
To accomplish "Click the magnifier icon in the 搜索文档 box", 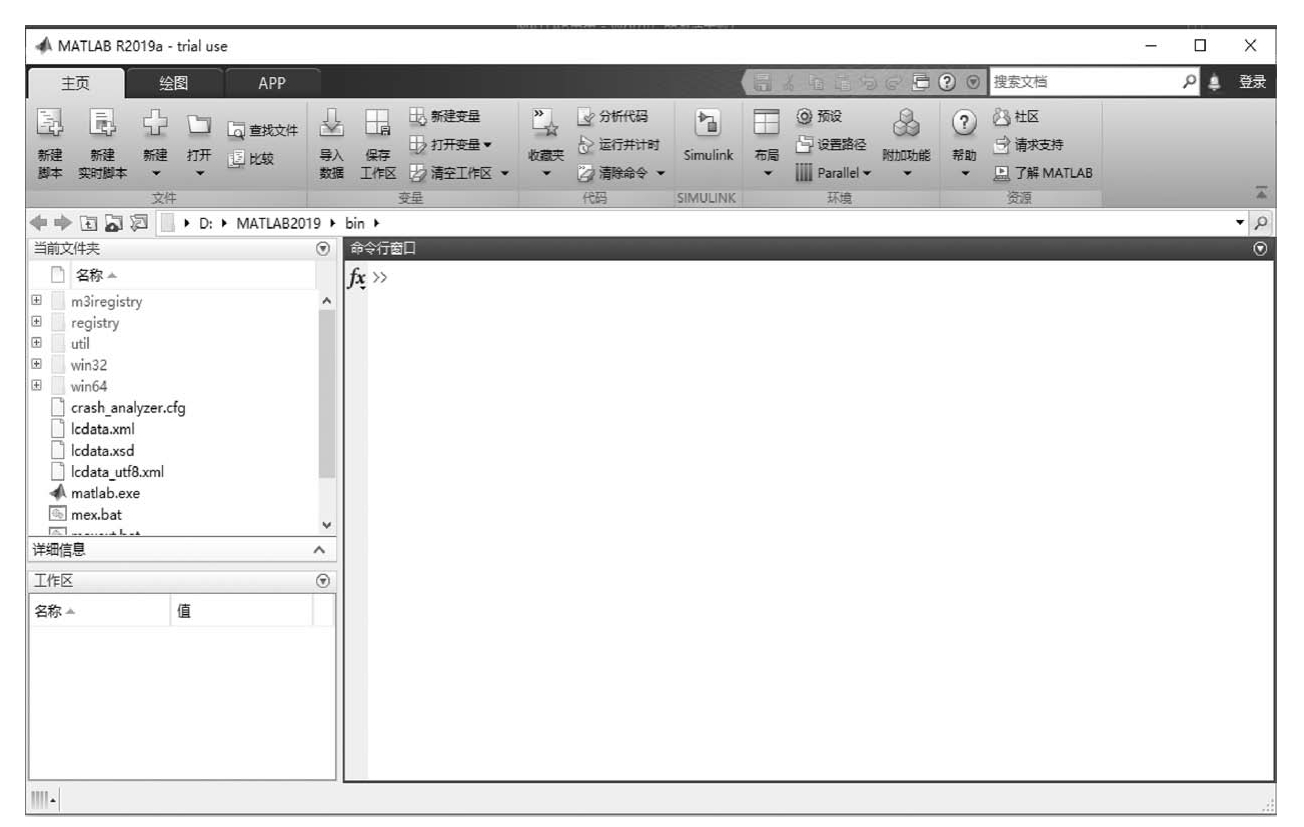I will pyautogui.click(x=1191, y=82).
